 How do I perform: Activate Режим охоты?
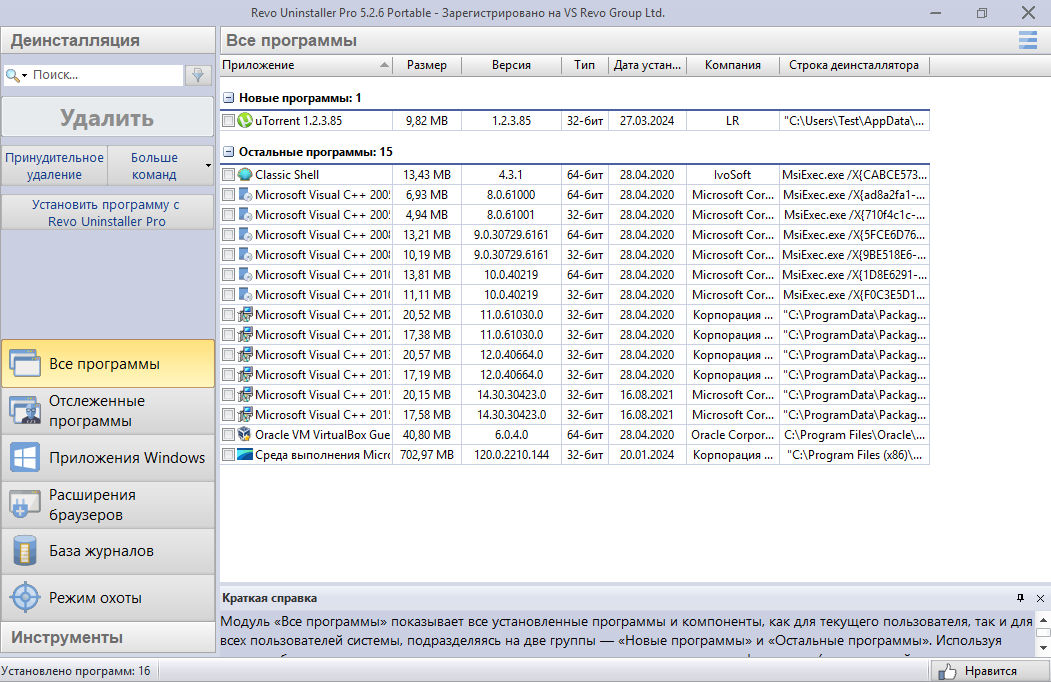[x=108, y=598]
